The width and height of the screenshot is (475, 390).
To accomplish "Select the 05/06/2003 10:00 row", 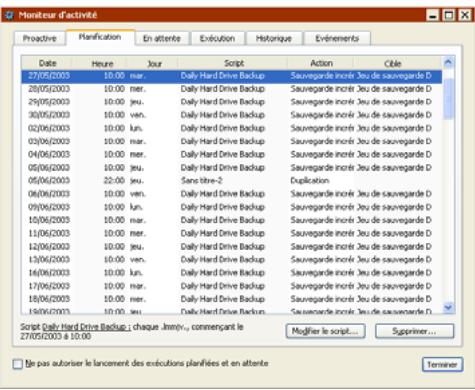I will click(232, 168).
